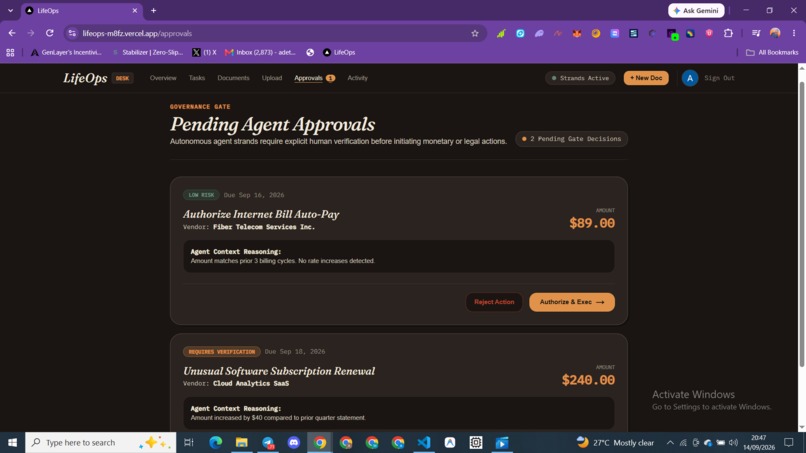
Task: Open Telegram from the taskbar
Action: pos(268,442)
